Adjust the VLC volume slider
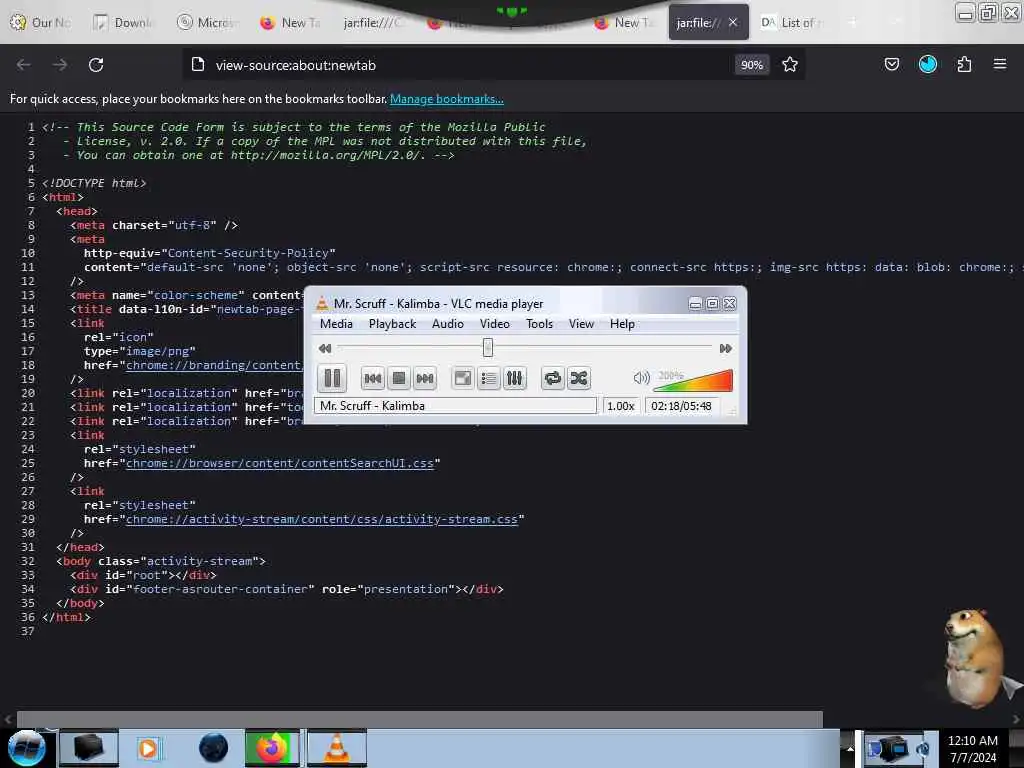Viewport: 1024px width, 768px height. tap(693, 380)
